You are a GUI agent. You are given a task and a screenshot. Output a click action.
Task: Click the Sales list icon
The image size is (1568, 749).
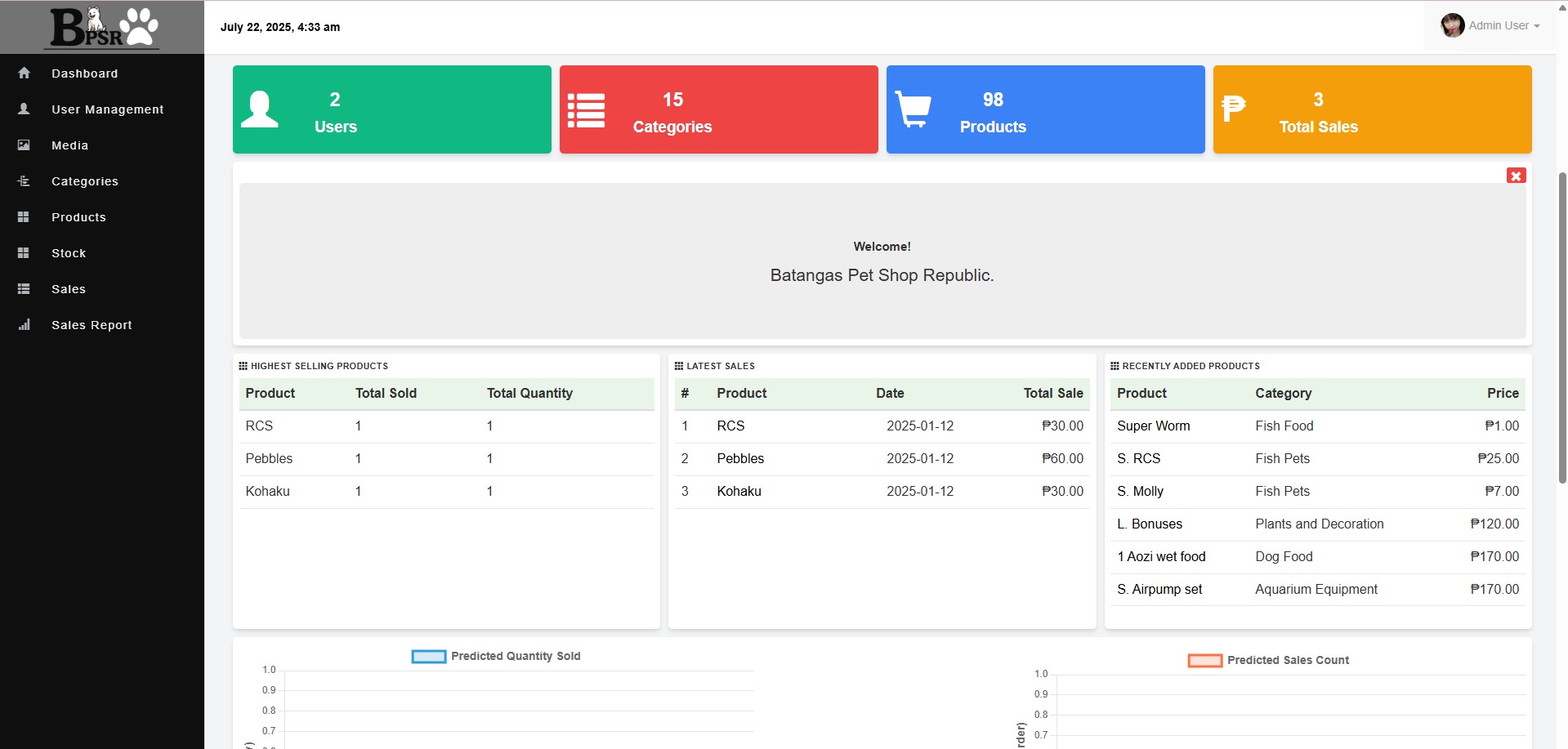pos(24,289)
